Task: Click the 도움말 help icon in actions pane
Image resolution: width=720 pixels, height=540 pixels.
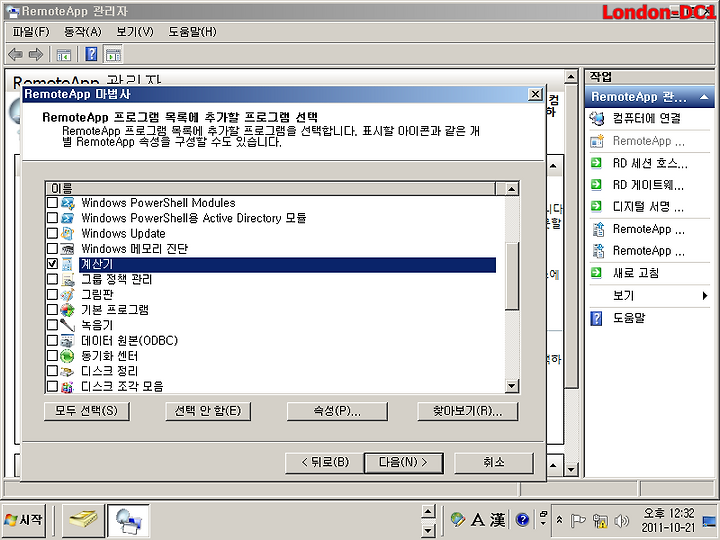Action: pos(596,318)
